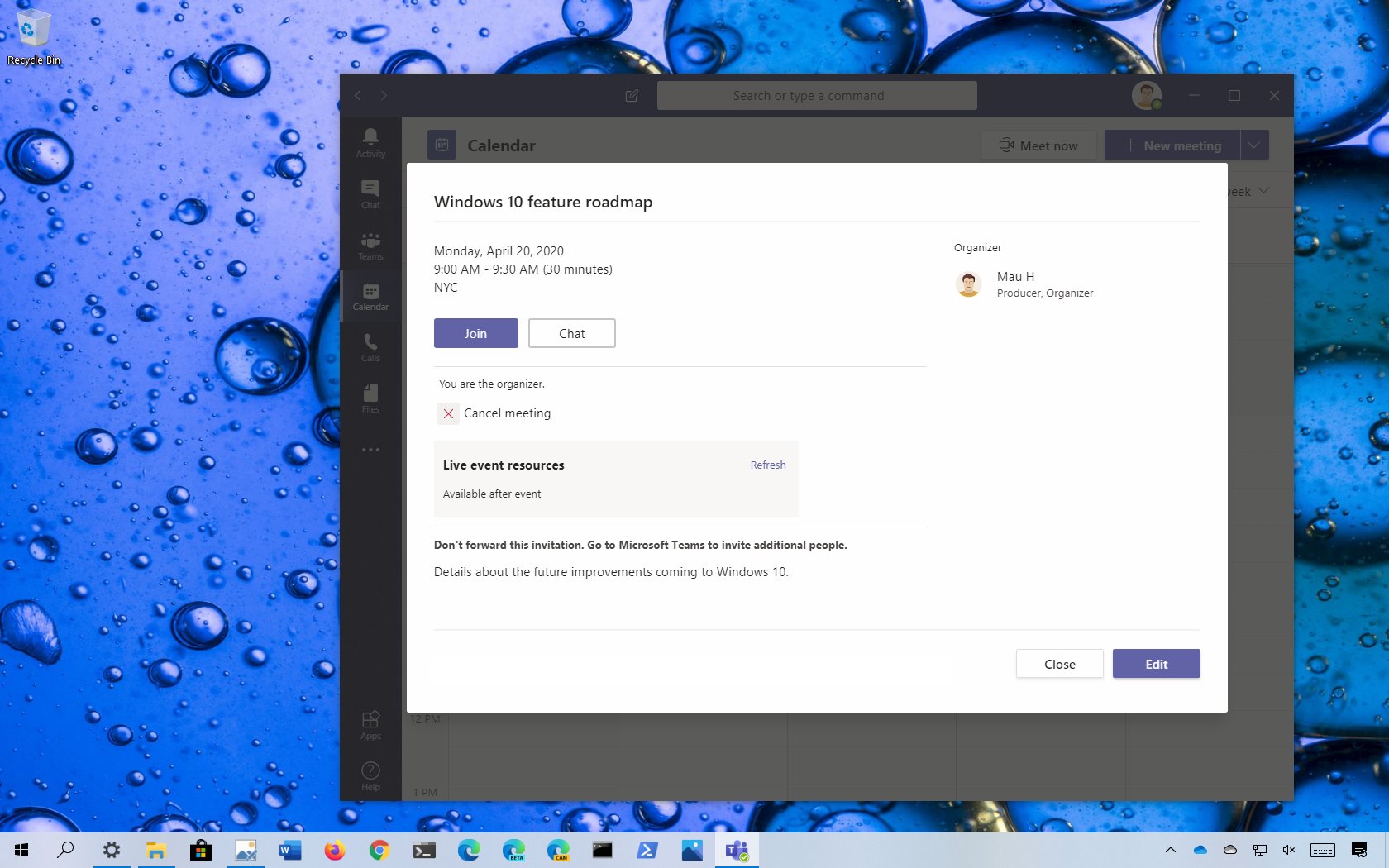Open more apps ellipsis in sidebar
The height and width of the screenshot is (868, 1389).
pos(370,450)
